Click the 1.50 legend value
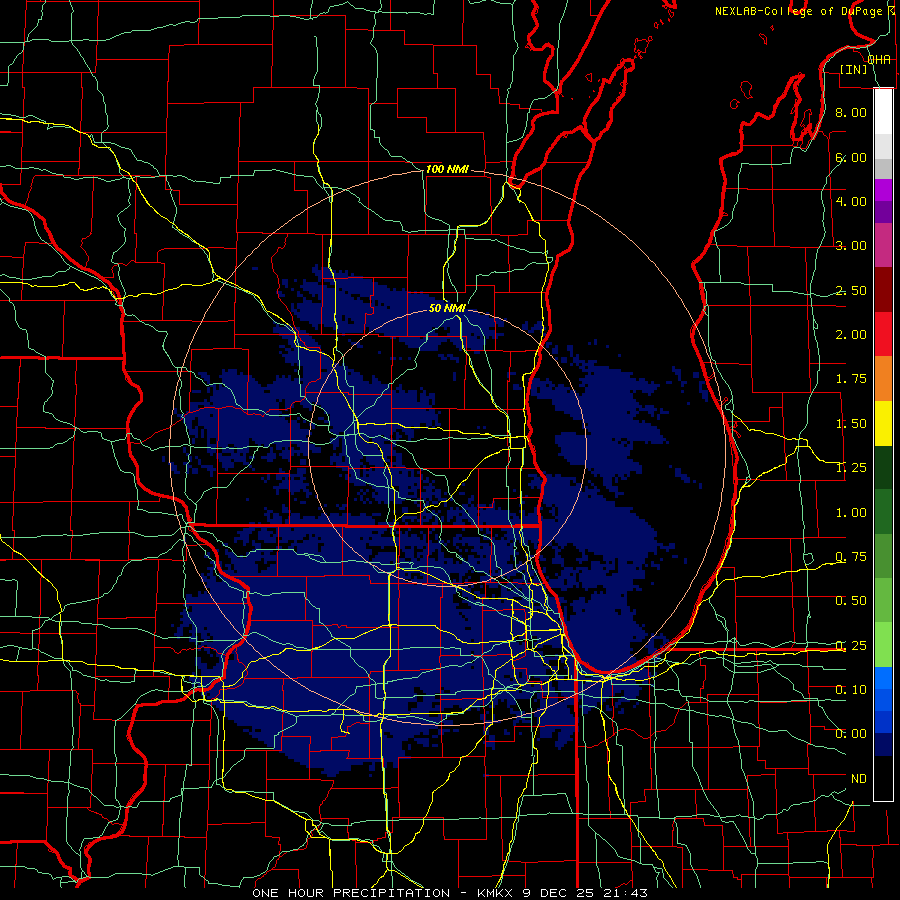900x900 pixels. click(851, 424)
